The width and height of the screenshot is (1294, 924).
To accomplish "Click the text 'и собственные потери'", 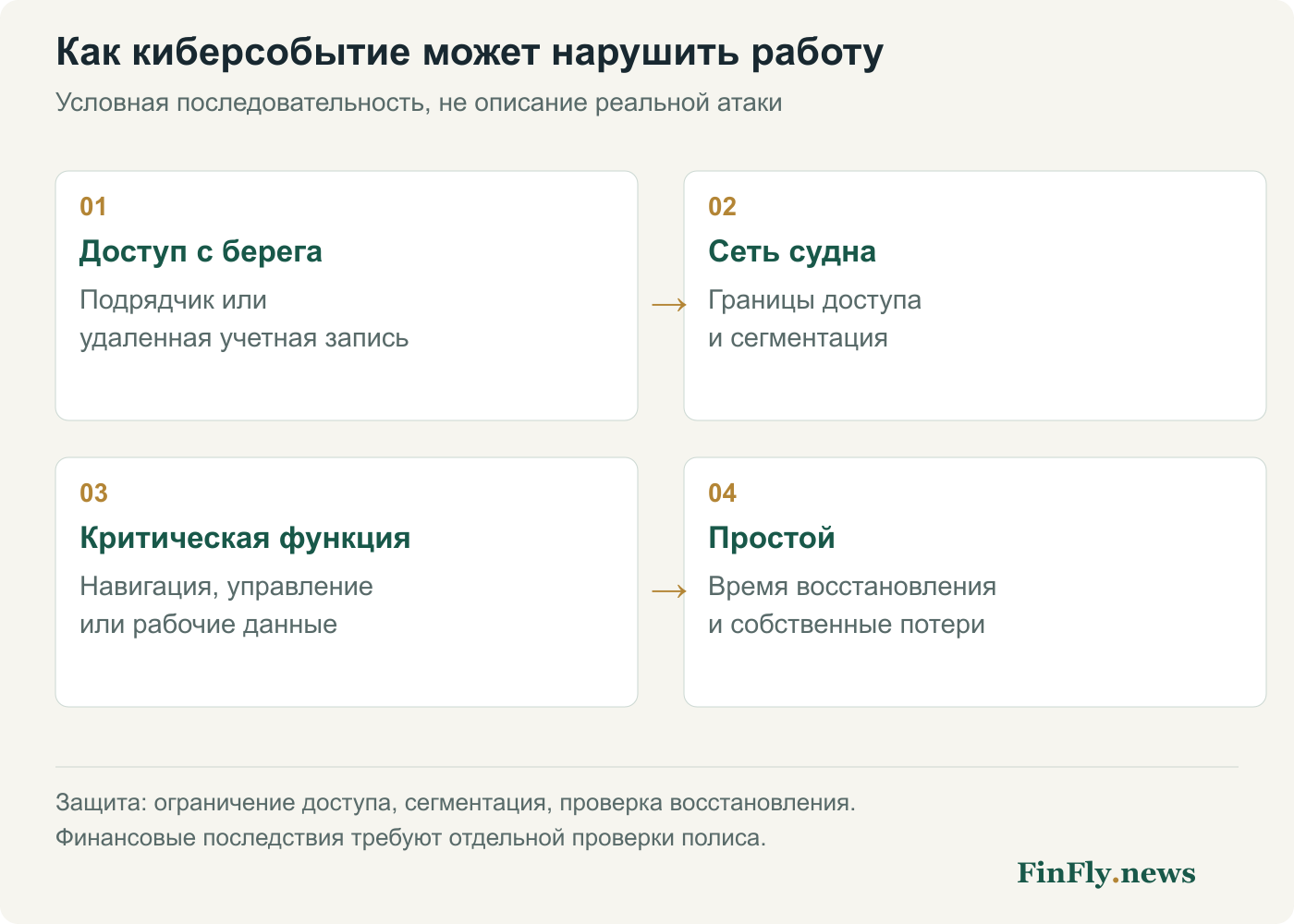I will pyautogui.click(x=847, y=625).
